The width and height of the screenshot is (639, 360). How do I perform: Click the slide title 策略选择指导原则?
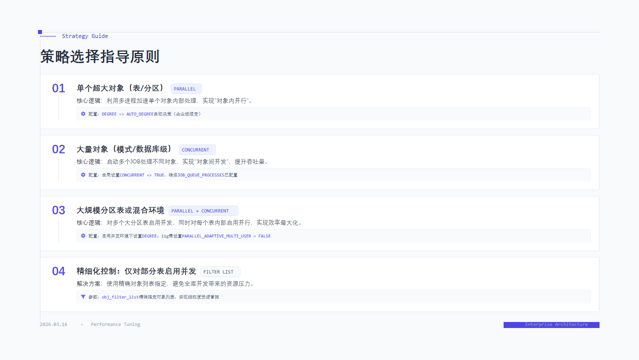coord(100,56)
